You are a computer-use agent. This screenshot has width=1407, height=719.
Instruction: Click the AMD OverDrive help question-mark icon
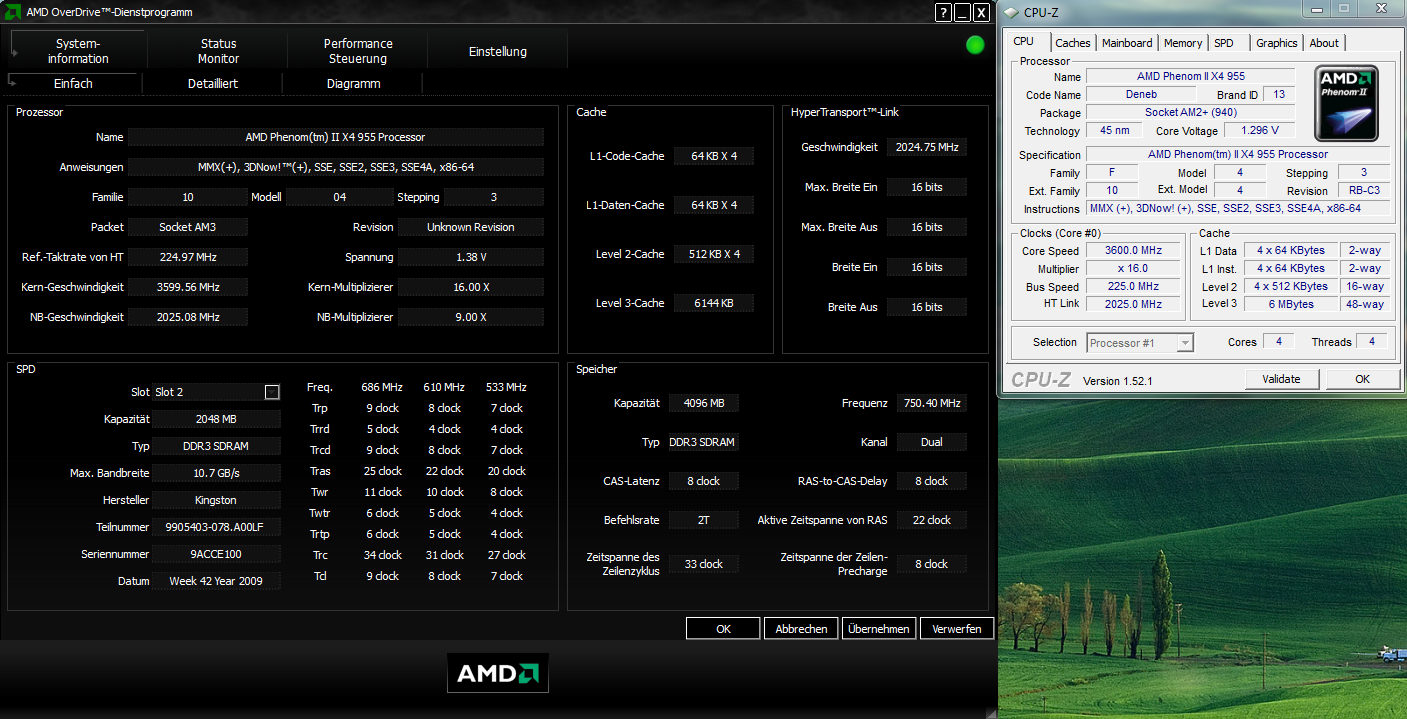(x=943, y=12)
